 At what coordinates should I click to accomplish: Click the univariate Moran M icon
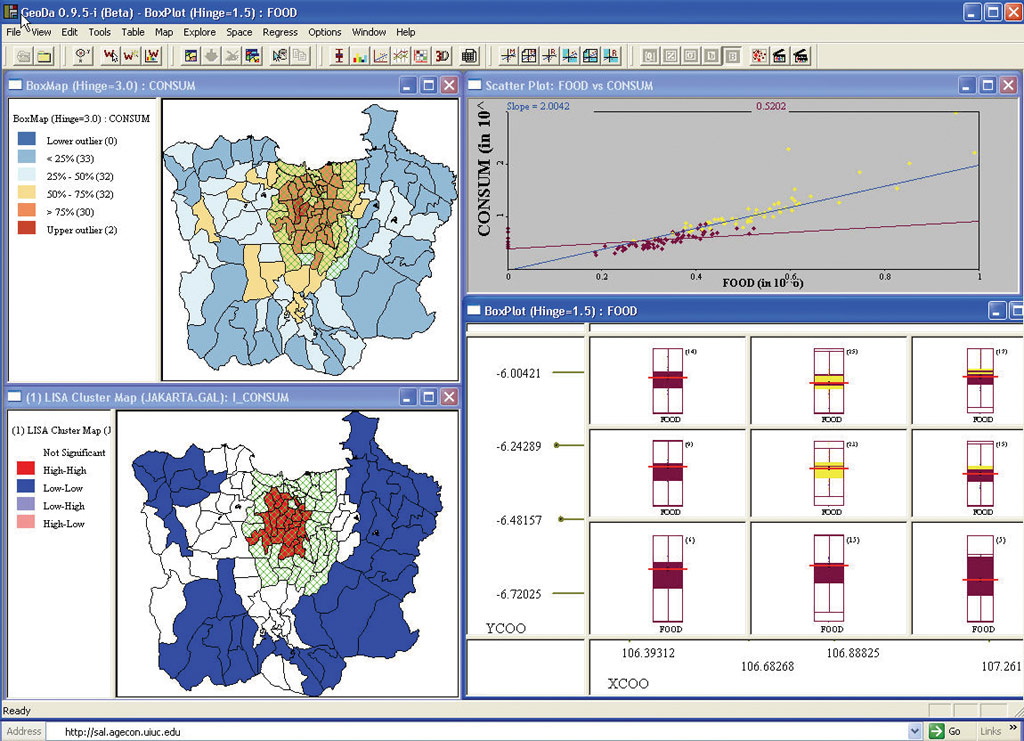coord(508,56)
